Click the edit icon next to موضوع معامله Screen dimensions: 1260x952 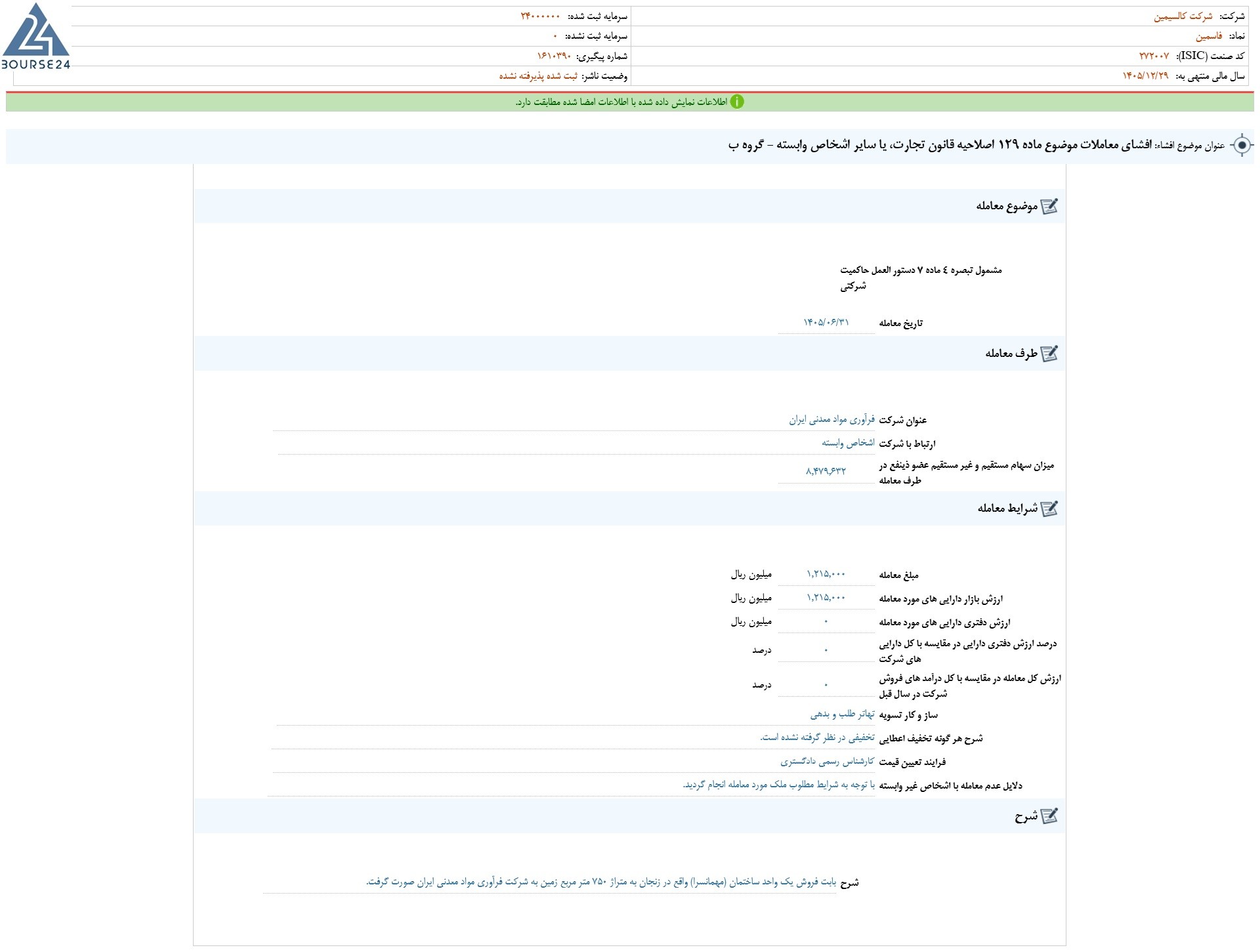pos(1050,206)
